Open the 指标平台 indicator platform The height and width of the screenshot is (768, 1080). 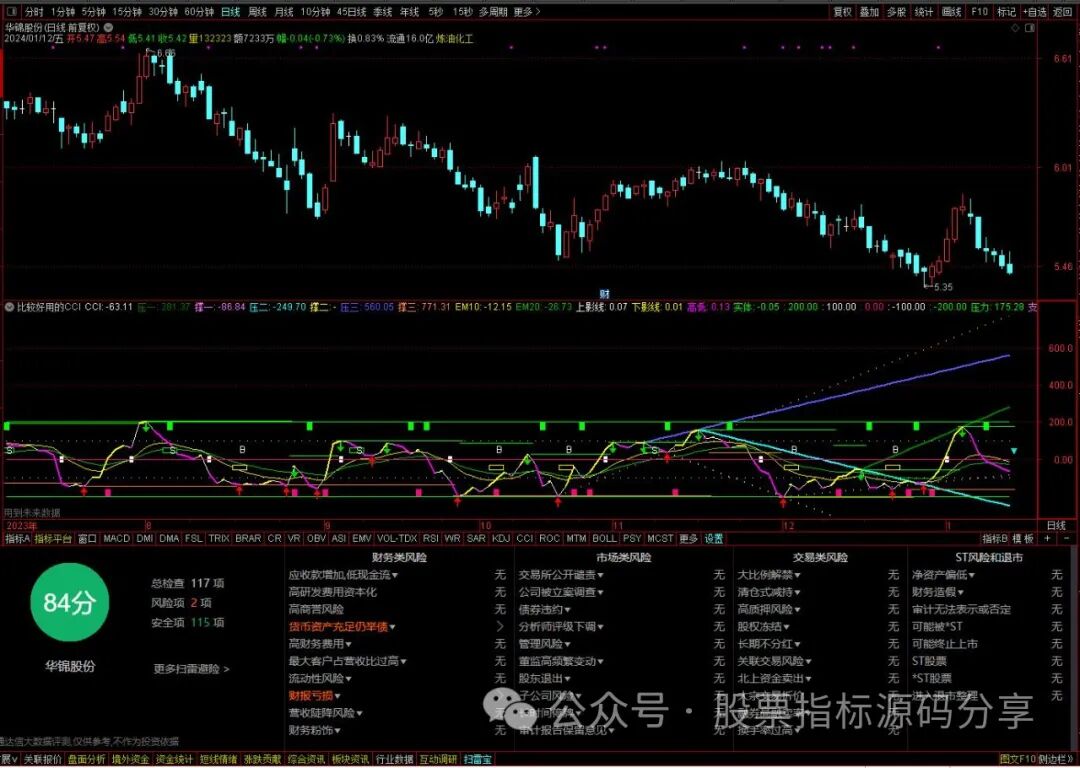(x=53, y=539)
